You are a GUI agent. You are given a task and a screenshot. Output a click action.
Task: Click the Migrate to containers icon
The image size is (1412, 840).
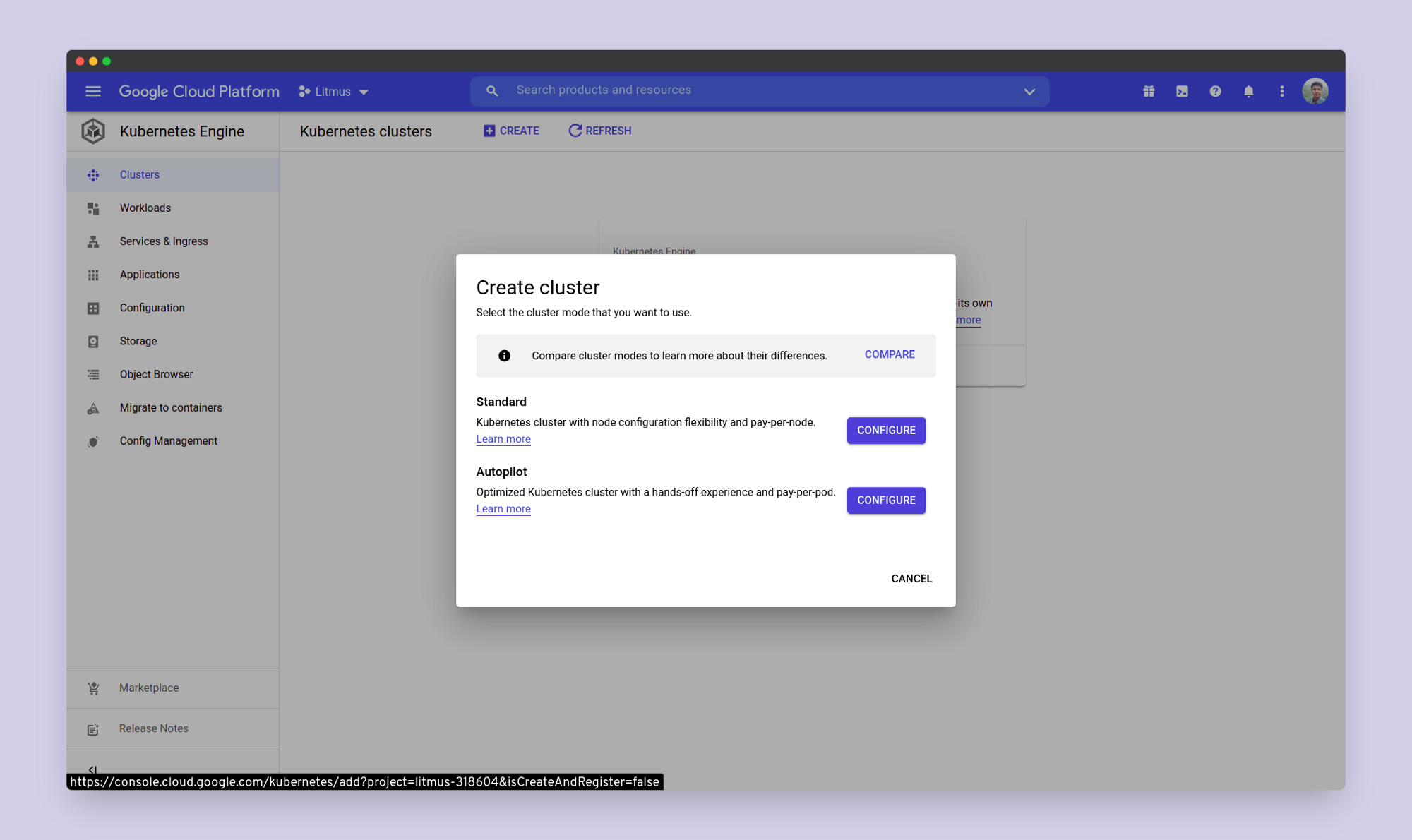[x=93, y=409]
